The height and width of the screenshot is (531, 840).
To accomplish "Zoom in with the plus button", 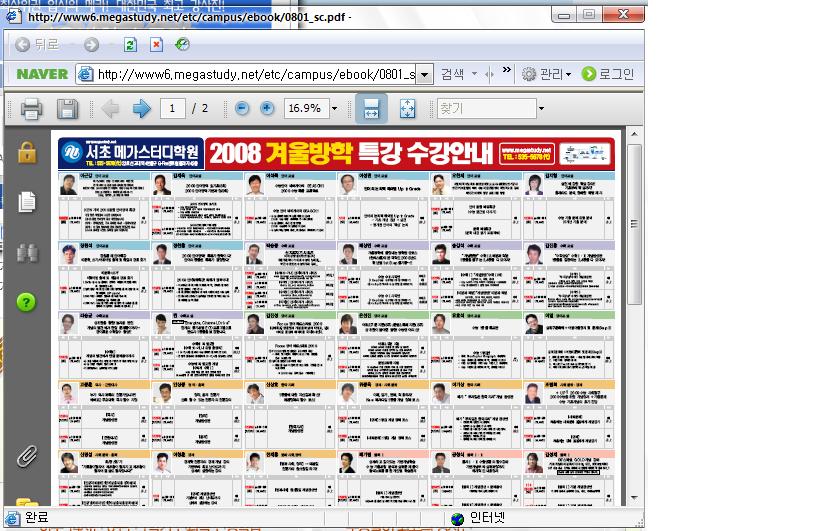I will [267, 109].
